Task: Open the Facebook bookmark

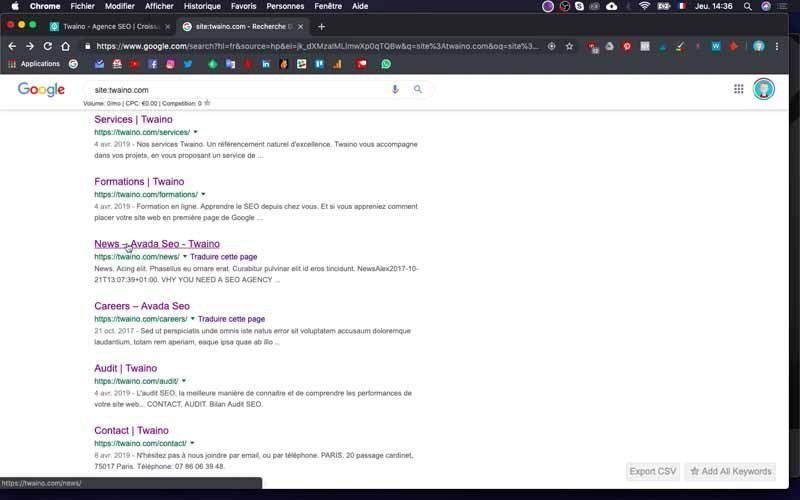Action: [153, 64]
